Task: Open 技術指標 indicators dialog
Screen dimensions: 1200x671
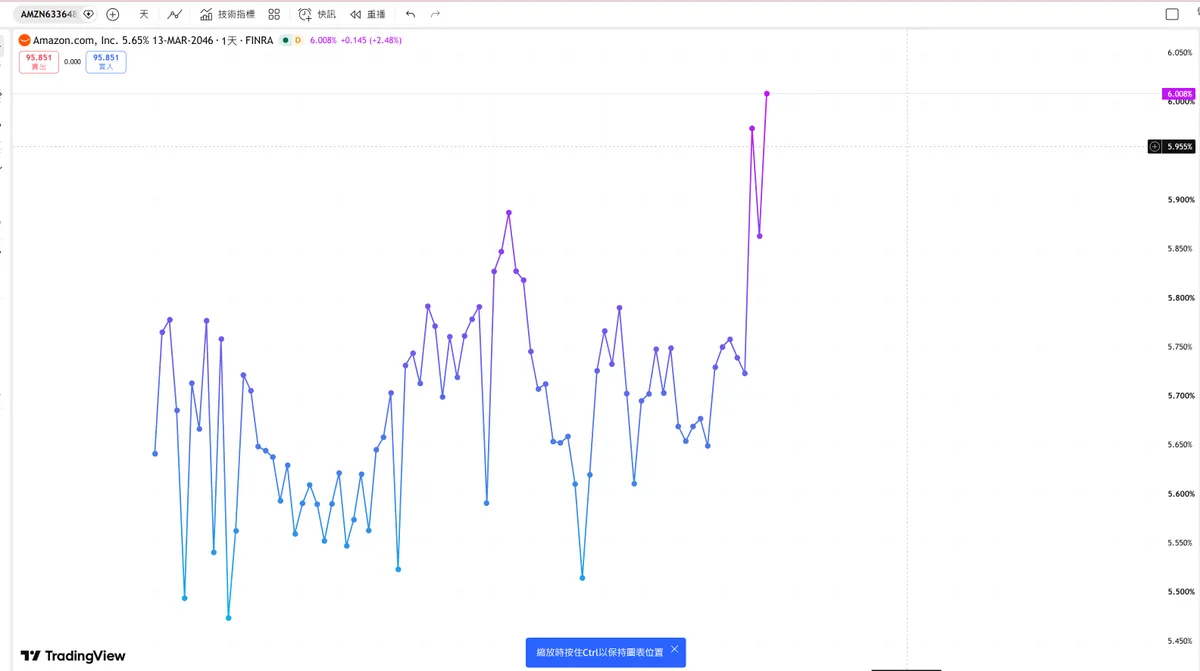Action: pos(227,14)
